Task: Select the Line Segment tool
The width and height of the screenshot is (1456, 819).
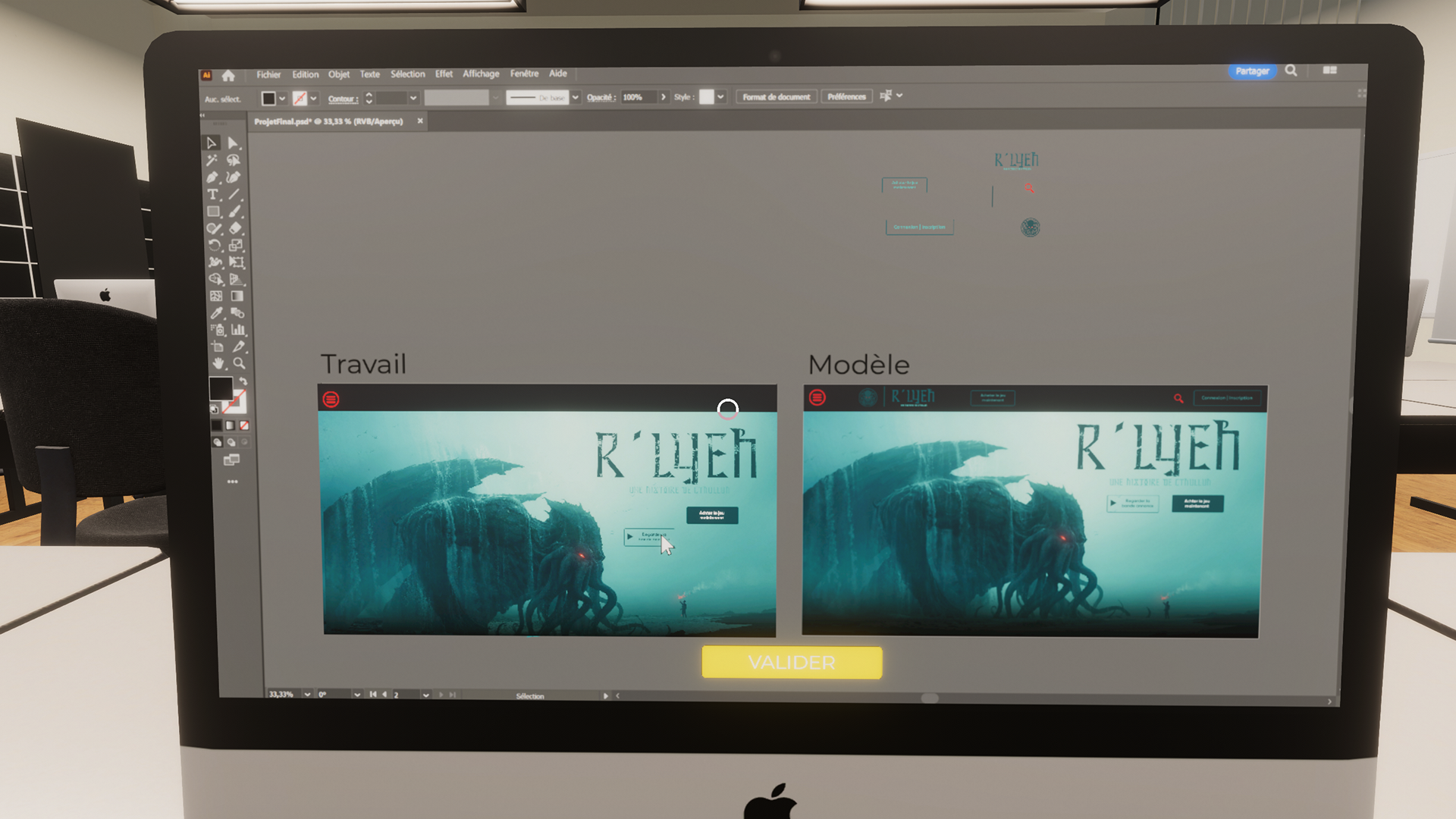Action: coord(234,195)
